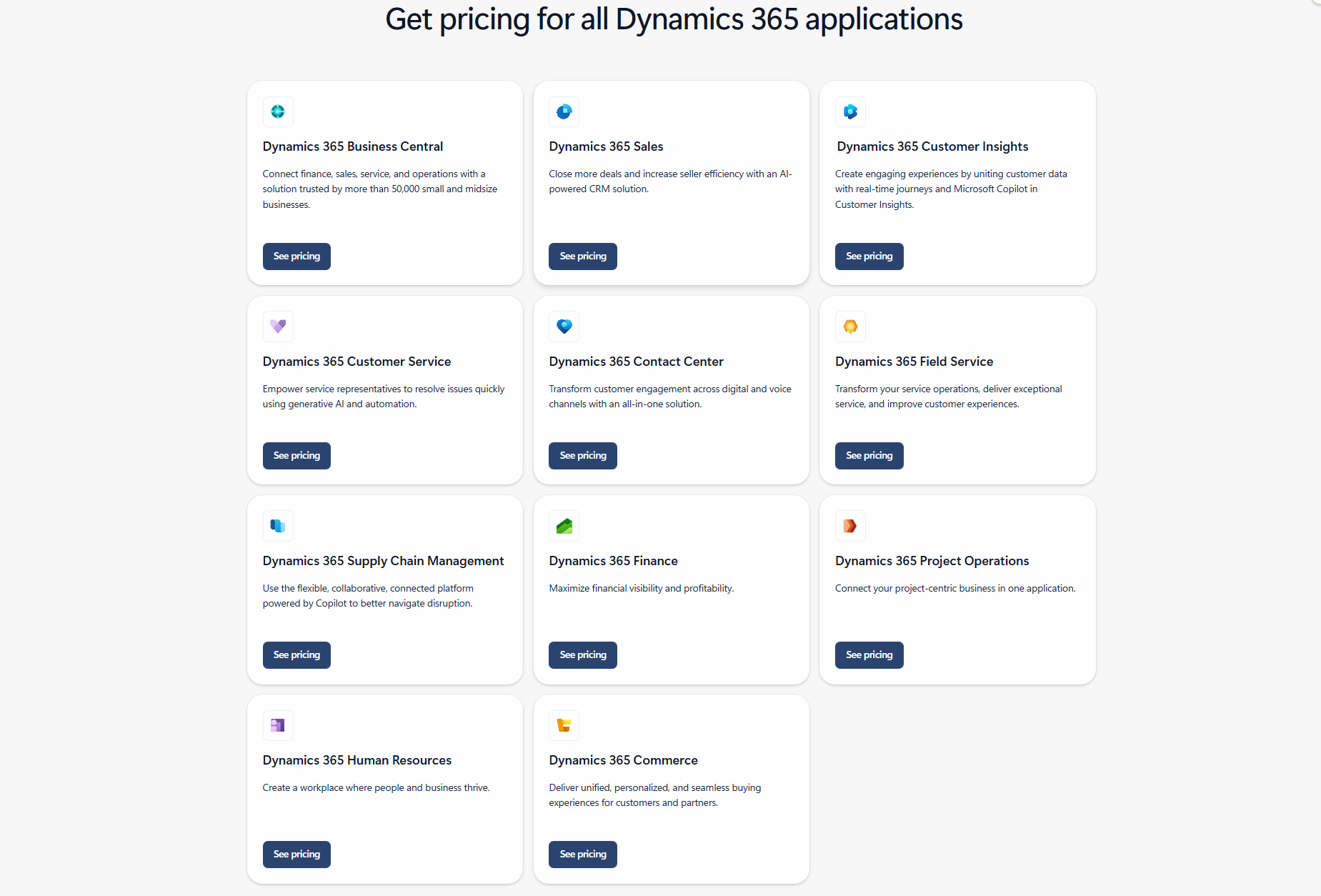The height and width of the screenshot is (896, 1321).
Task: Click the Contact Center product icon
Action: 564,327
